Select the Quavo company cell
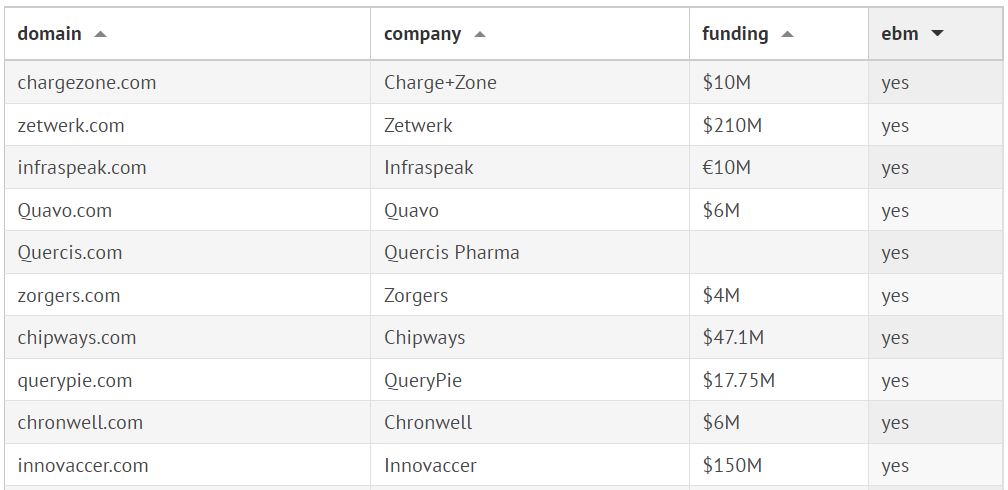The height and width of the screenshot is (490, 1008). [x=411, y=211]
